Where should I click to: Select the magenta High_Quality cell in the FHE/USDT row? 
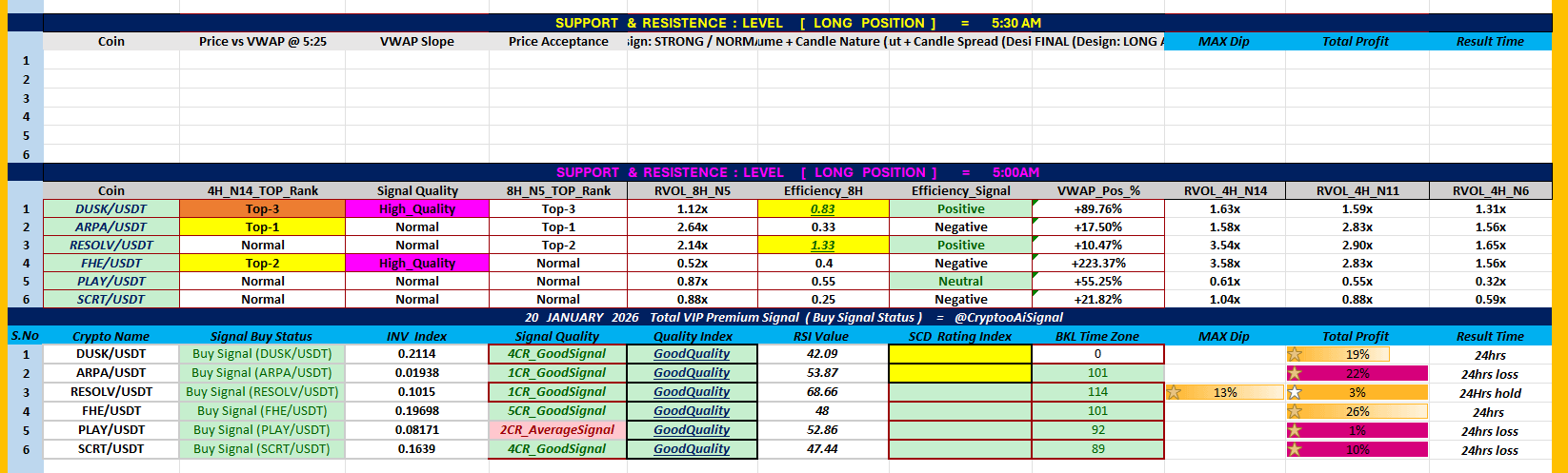point(417,264)
